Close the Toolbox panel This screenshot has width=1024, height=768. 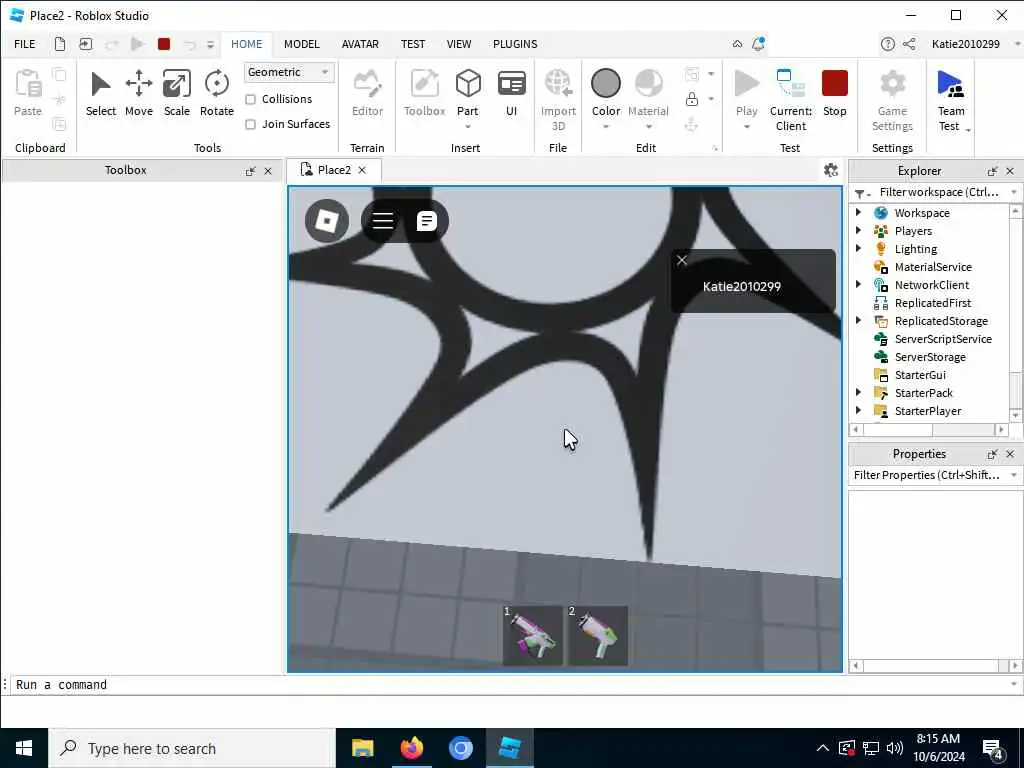click(x=268, y=171)
